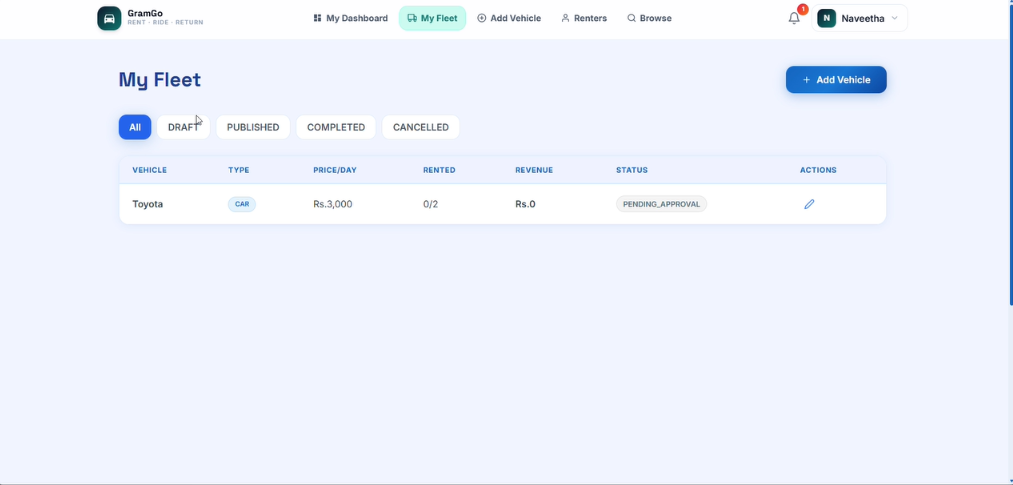The image size is (1013, 485).
Task: Go to Add Vehicle in top navigation
Action: (x=509, y=18)
